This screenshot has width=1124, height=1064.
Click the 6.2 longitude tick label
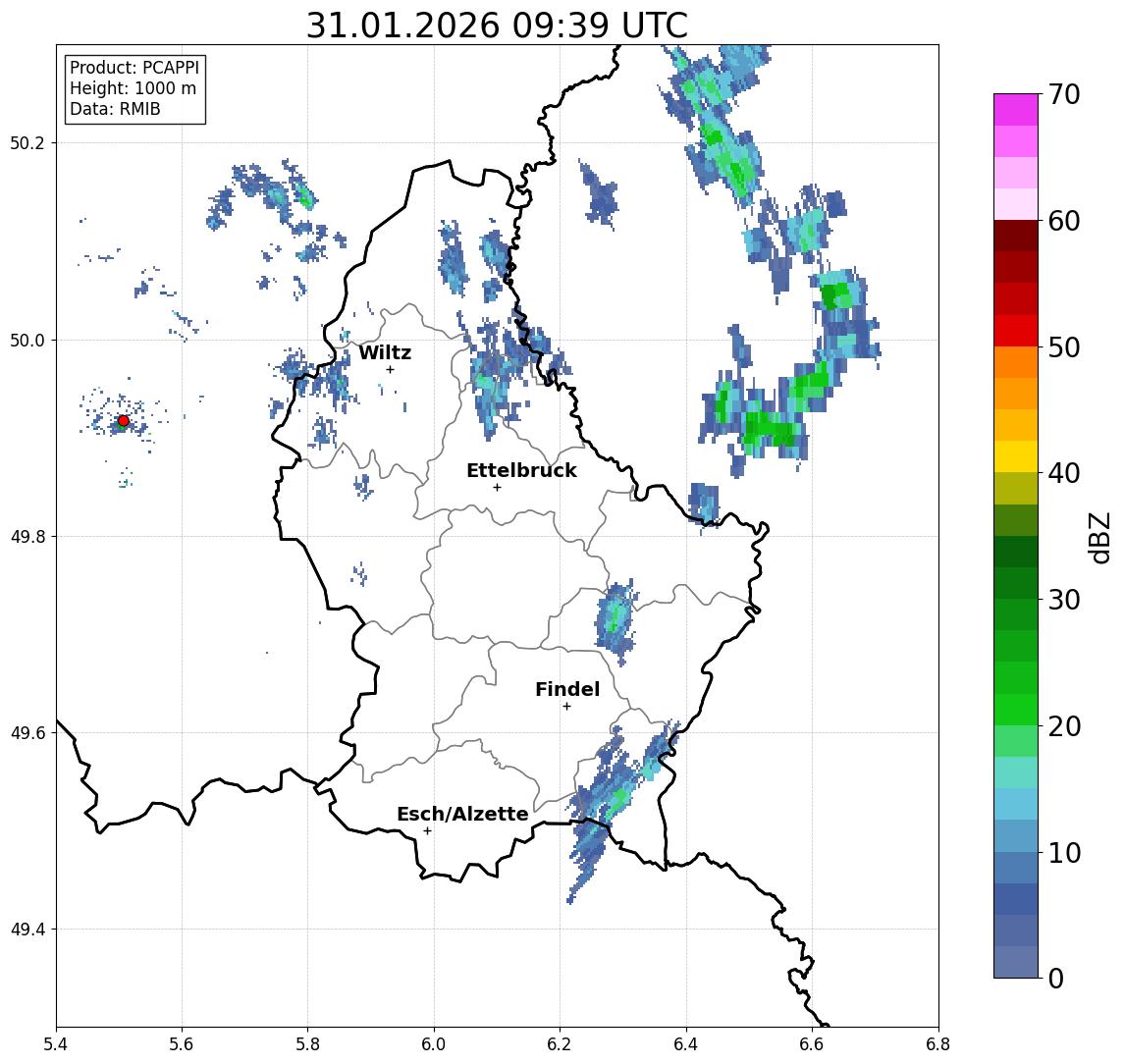(560, 1044)
